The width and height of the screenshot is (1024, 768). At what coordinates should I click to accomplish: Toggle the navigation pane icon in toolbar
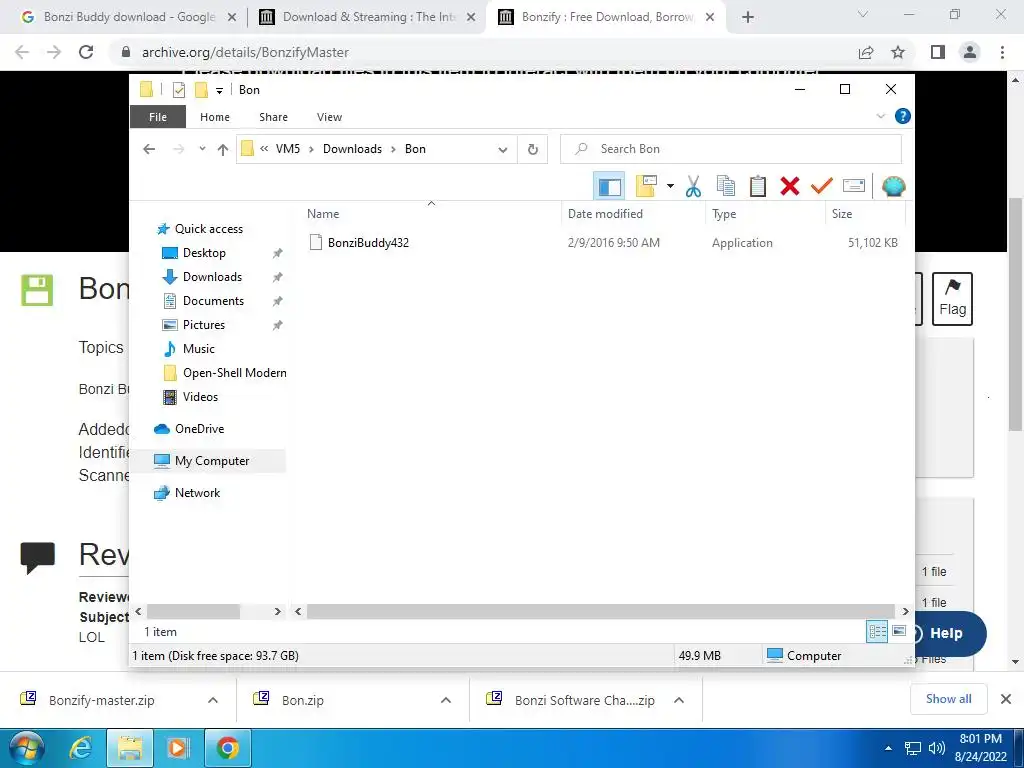[x=609, y=186]
